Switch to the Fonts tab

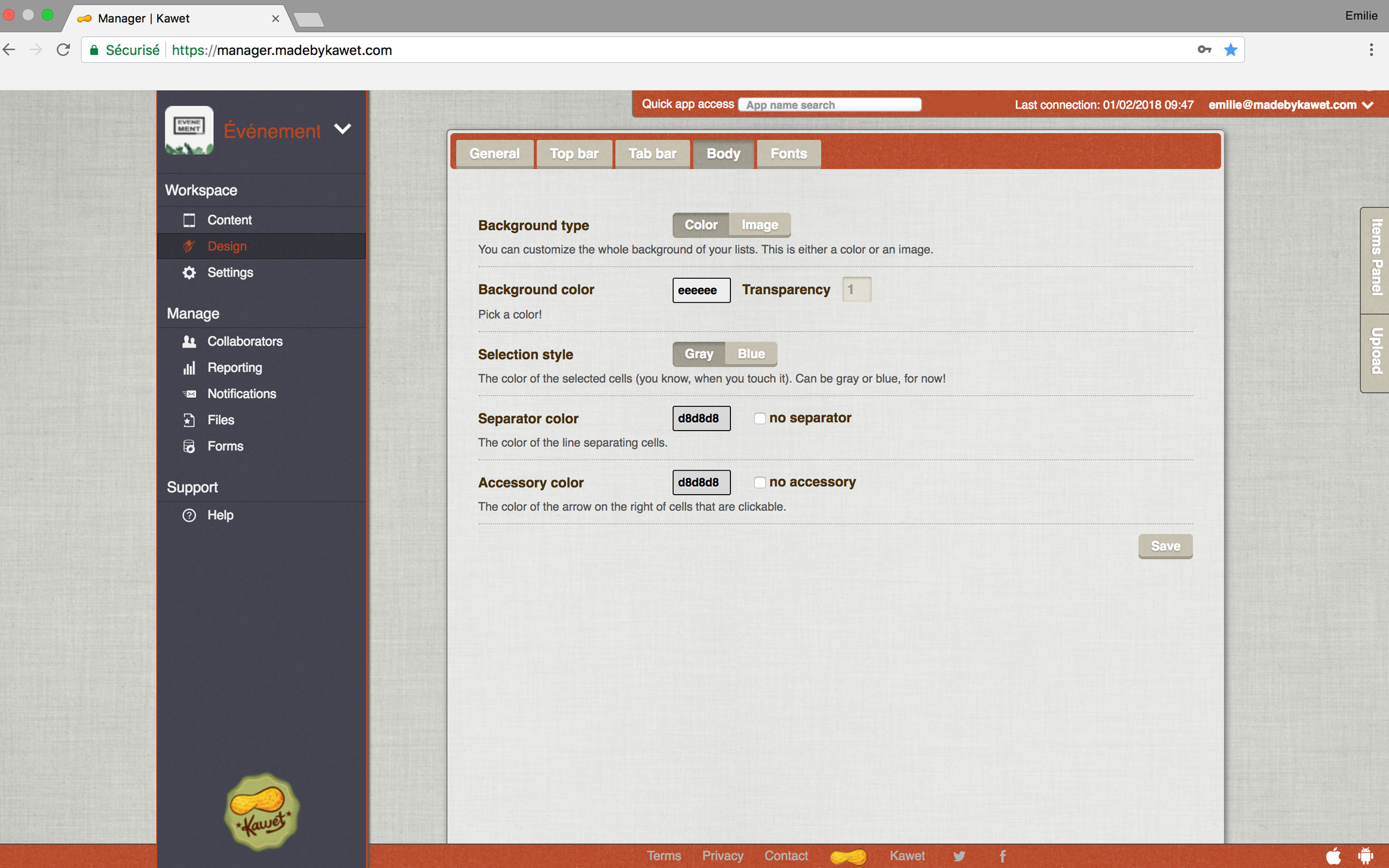tap(788, 154)
